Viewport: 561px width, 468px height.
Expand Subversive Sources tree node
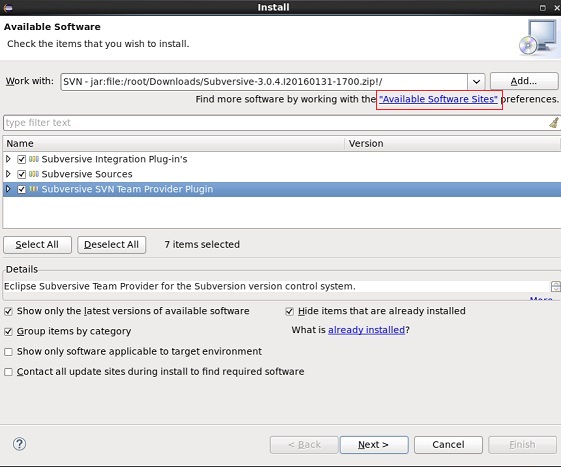coord(8,174)
